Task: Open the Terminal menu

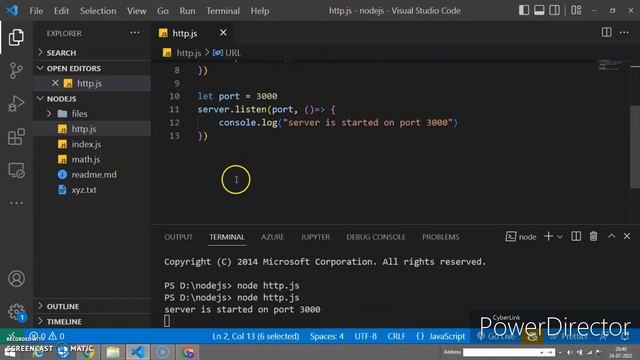Action: coord(223,11)
